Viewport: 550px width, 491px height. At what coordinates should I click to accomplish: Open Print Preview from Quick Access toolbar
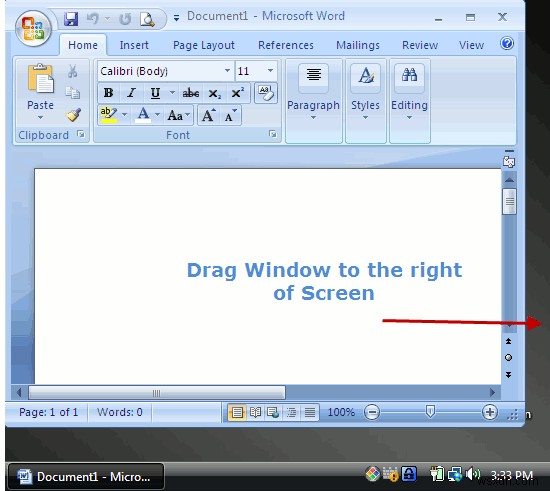[147, 19]
